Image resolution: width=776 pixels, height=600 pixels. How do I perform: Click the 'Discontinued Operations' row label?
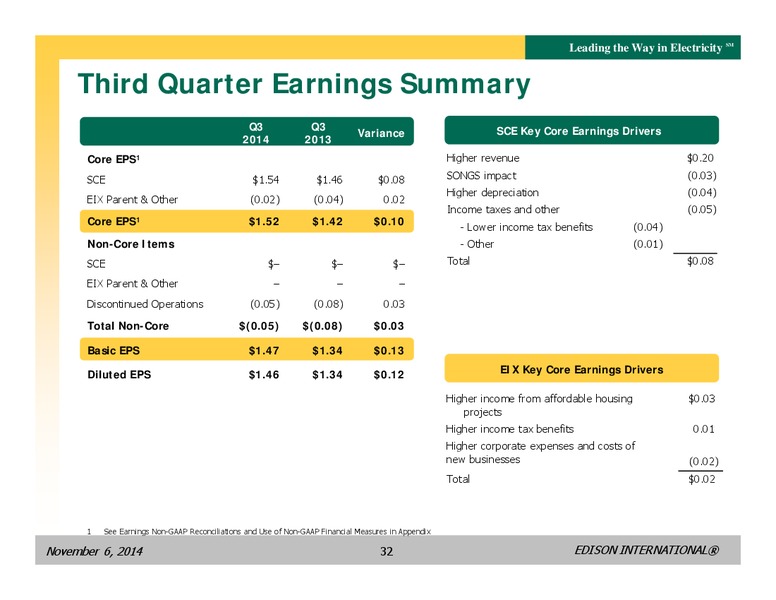[145, 304]
